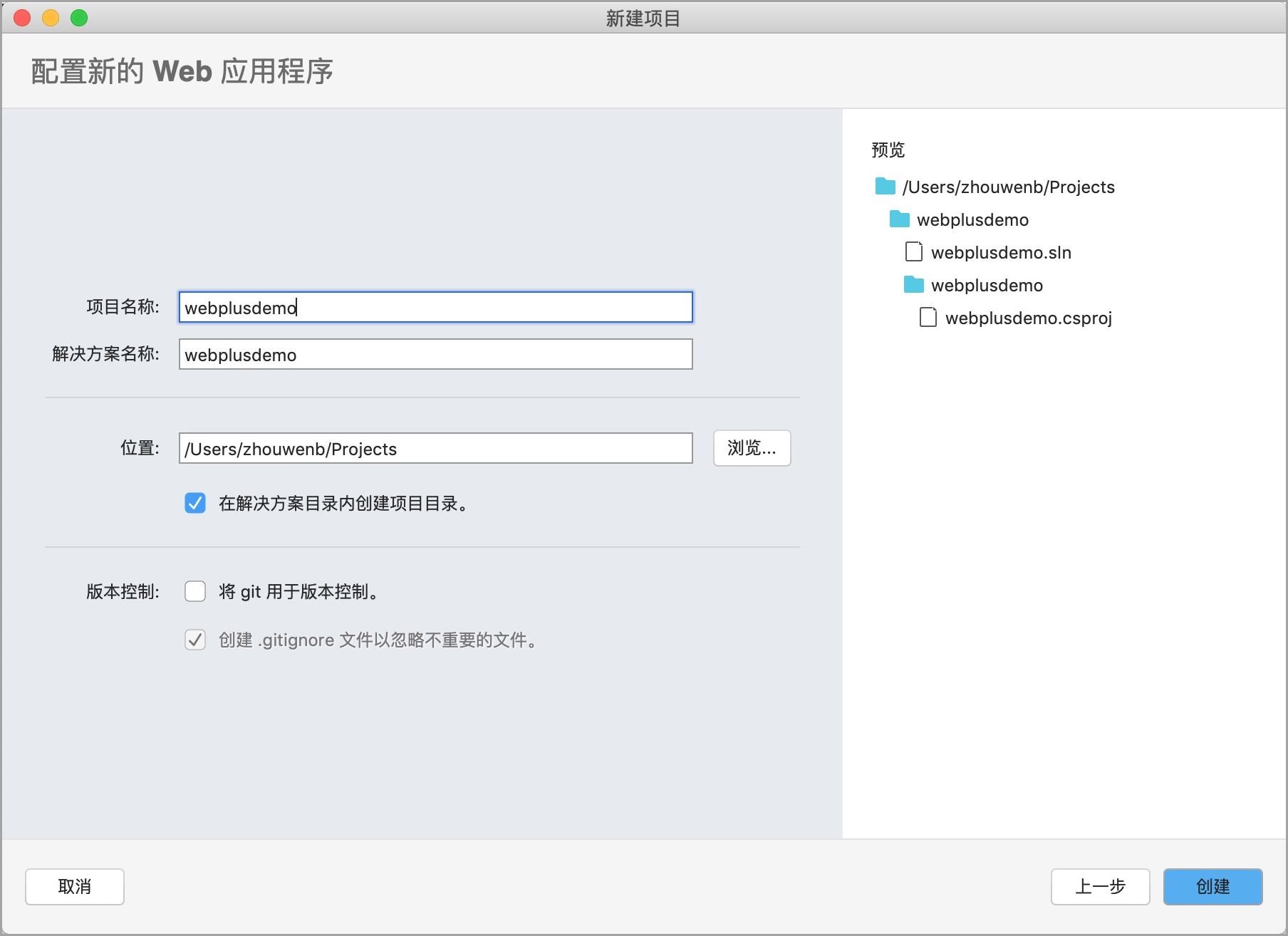This screenshot has width=1288, height=936.
Task: Enable 将 git 用于版本控制 checkbox
Action: (x=195, y=591)
